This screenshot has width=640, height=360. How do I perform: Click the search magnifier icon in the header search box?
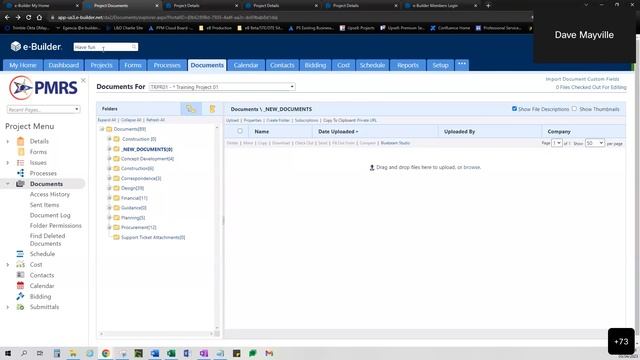click(x=134, y=47)
